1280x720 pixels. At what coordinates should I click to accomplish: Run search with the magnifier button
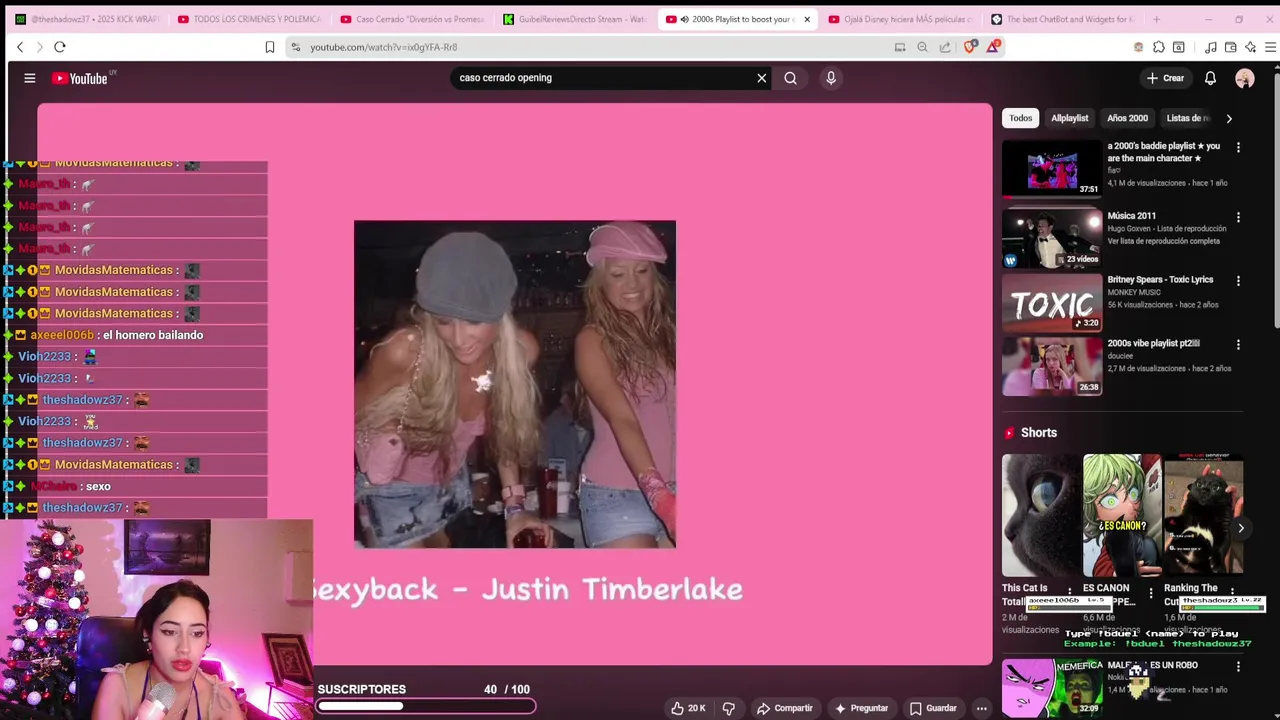point(790,78)
